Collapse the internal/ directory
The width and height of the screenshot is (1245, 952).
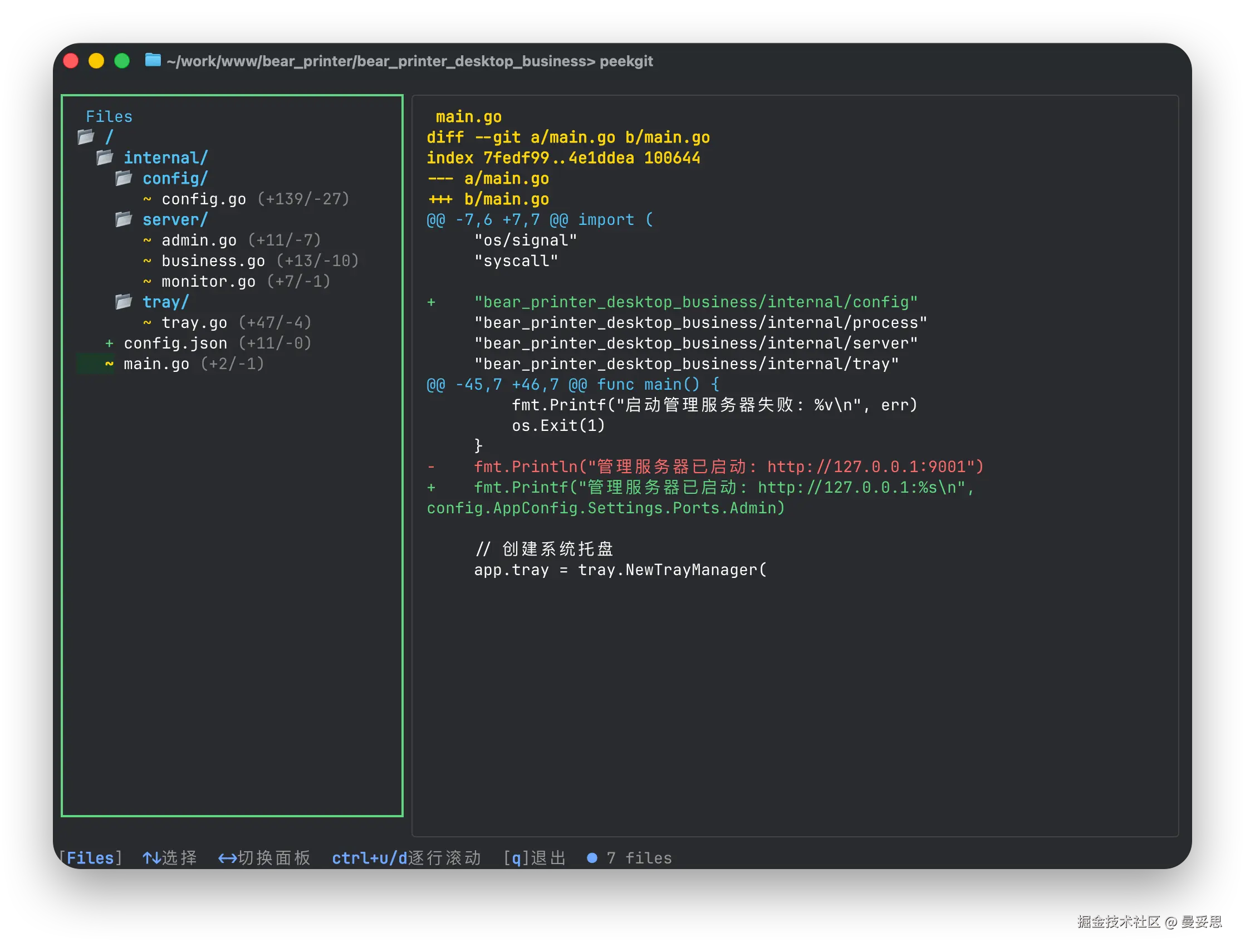165,158
